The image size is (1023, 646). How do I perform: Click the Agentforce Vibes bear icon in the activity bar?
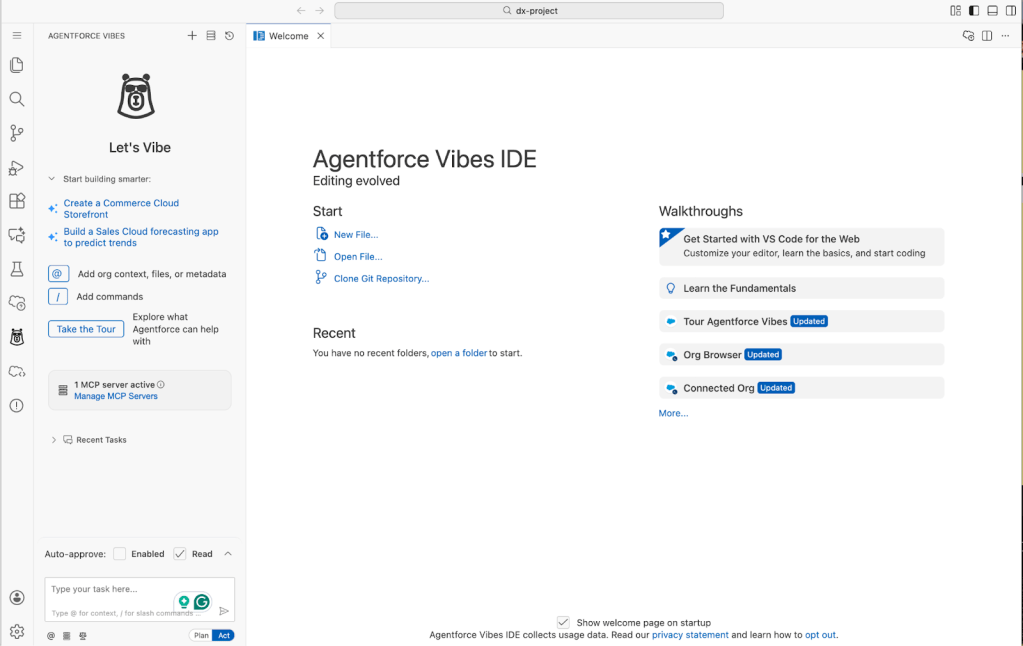pos(16,337)
